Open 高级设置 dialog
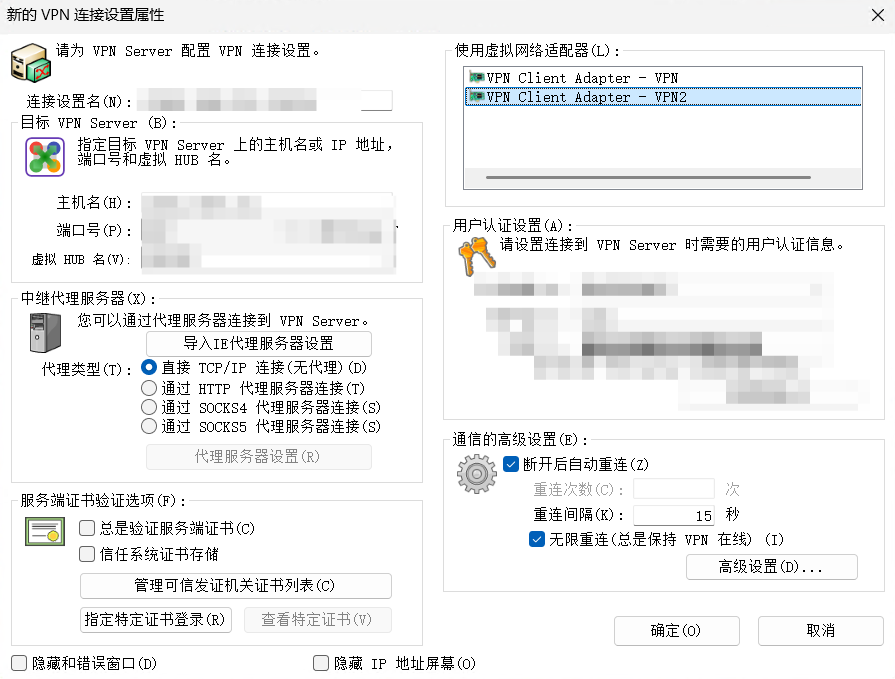 point(771,566)
